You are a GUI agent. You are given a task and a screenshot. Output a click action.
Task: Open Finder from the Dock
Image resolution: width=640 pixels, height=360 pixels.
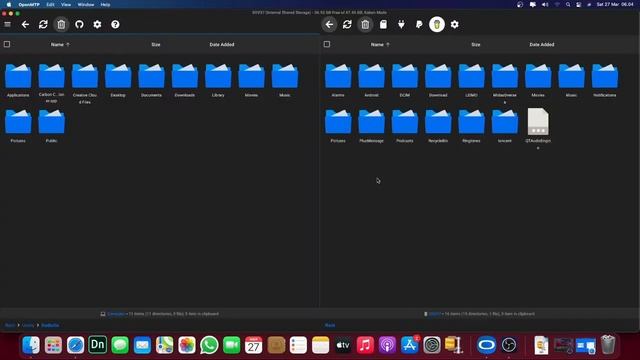click(31, 345)
